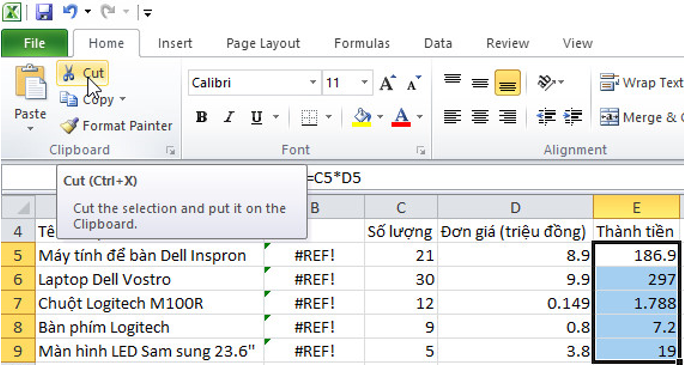Toggle Italic formatting
This screenshot has height=365, width=684.
pos(228,117)
